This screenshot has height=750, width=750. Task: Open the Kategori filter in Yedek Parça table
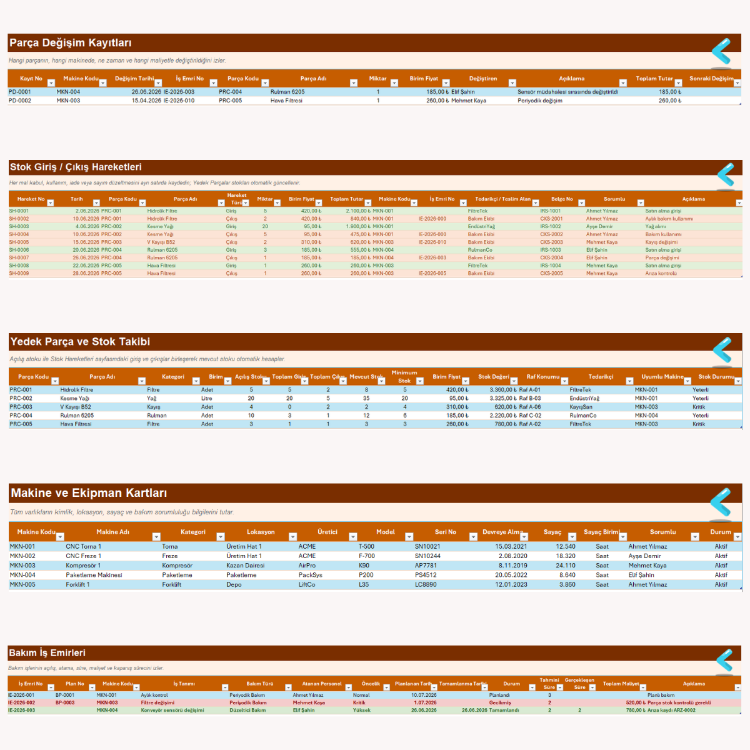[196, 381]
